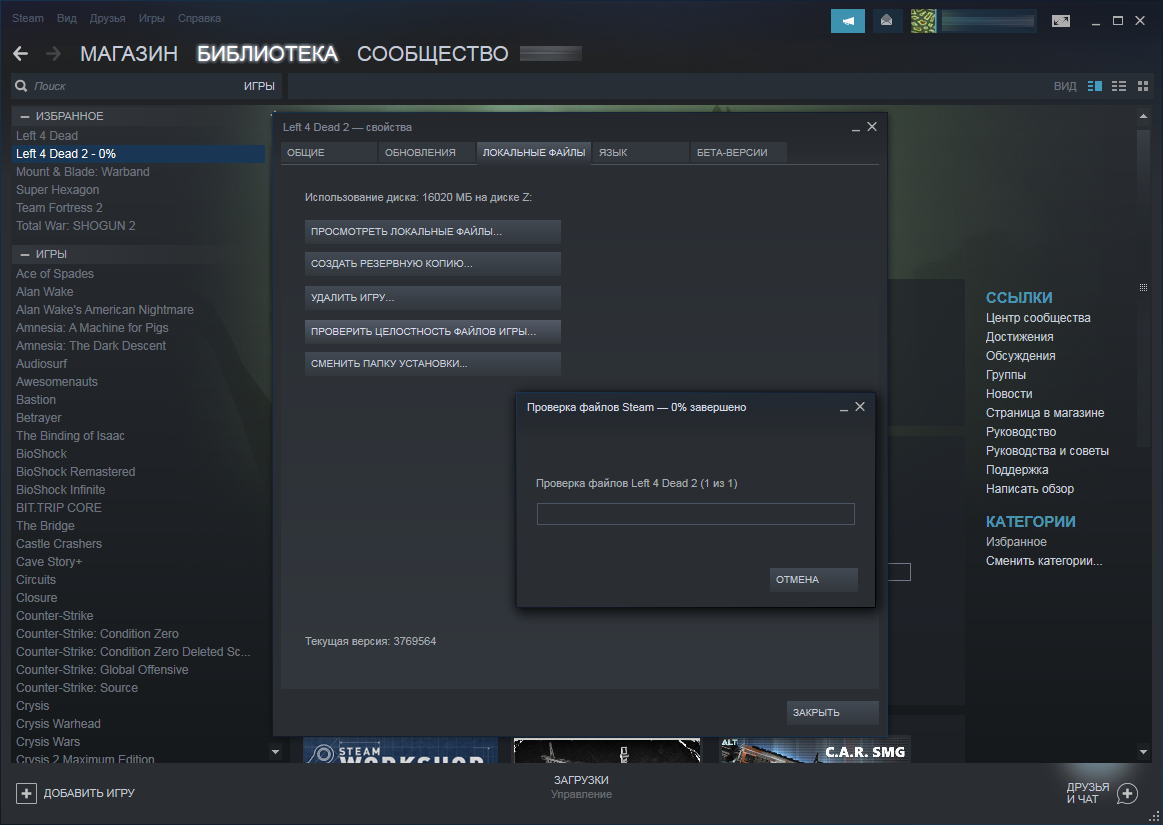The width and height of the screenshot is (1163, 825).
Task: Select Total War: SHOGUN 2
Action: (x=76, y=226)
